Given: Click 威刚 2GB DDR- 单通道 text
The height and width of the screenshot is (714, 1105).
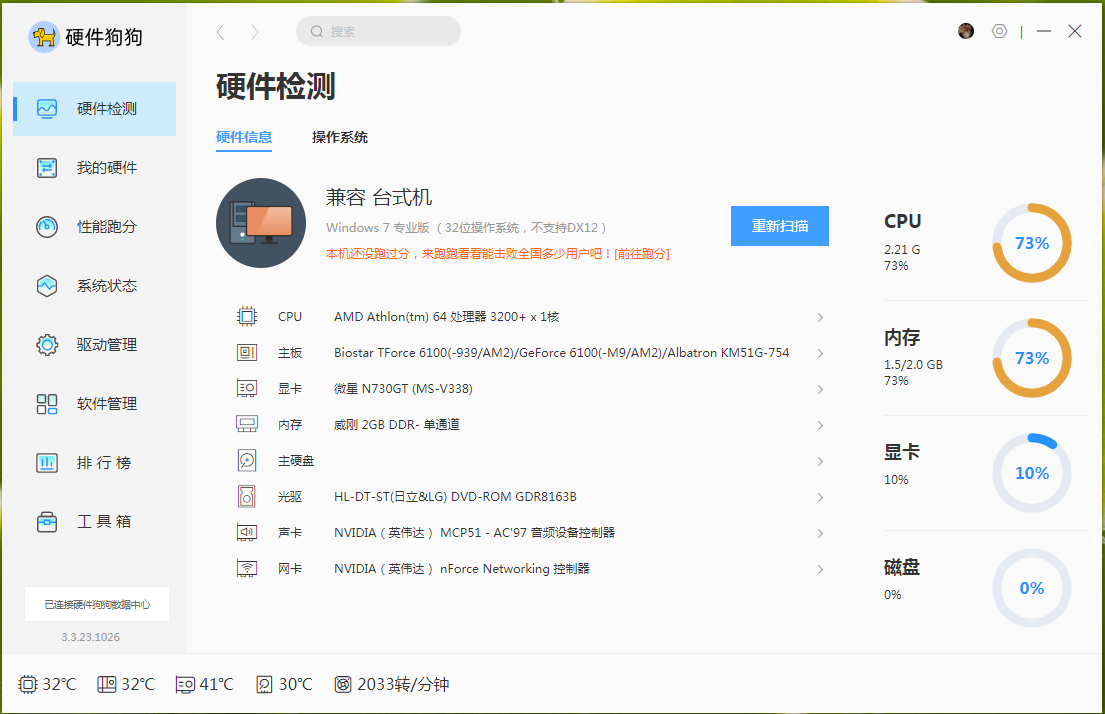Looking at the screenshot, I should tap(397, 424).
